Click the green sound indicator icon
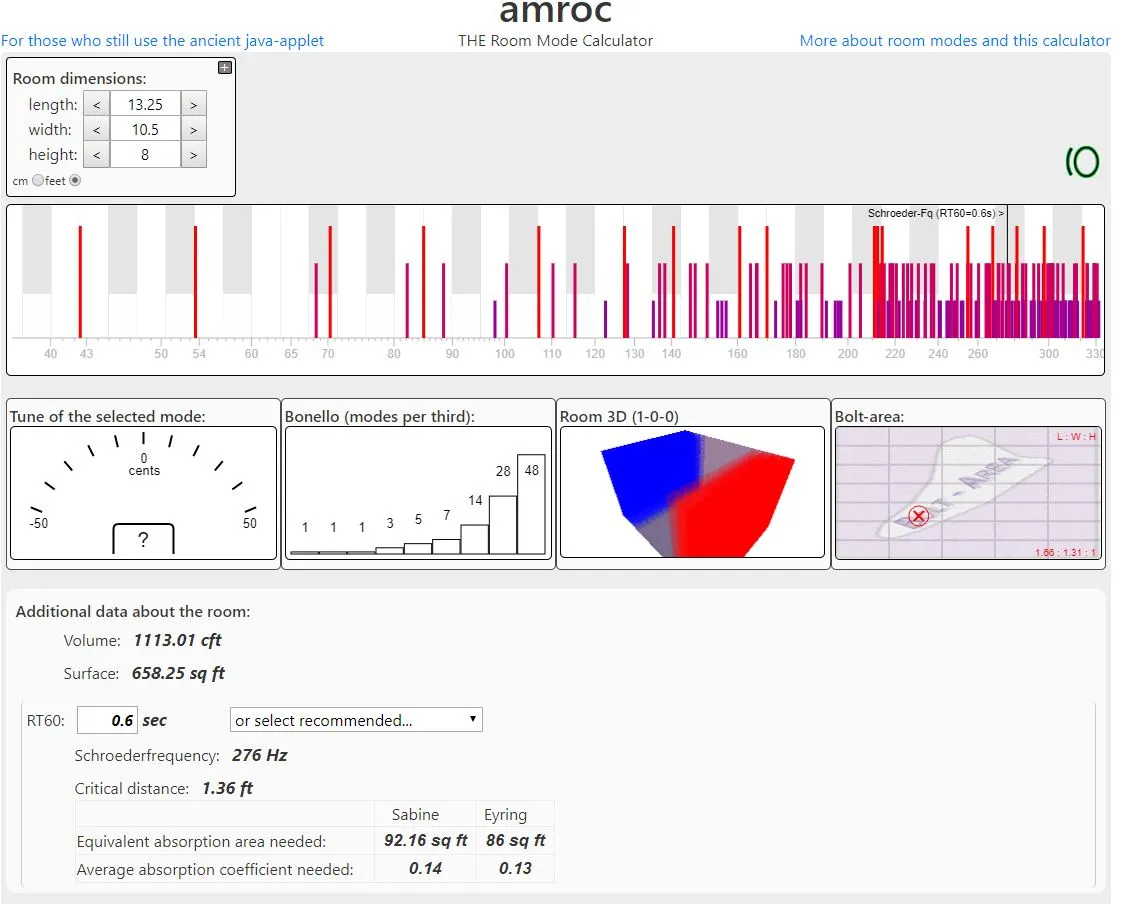This screenshot has height=904, width=1122. tap(1082, 162)
